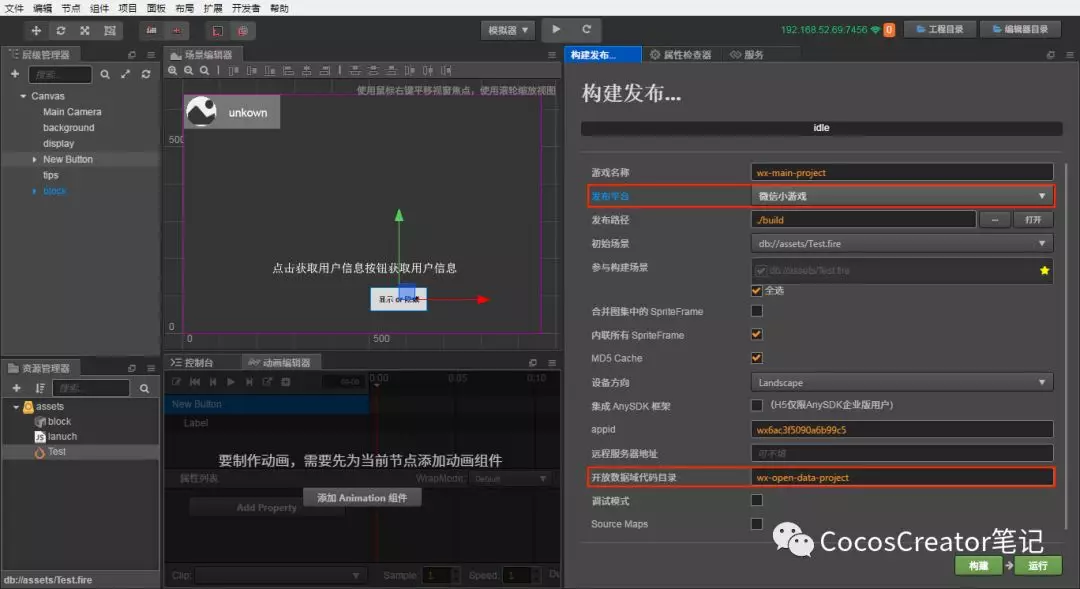Select the rotate transform tool

61,30
